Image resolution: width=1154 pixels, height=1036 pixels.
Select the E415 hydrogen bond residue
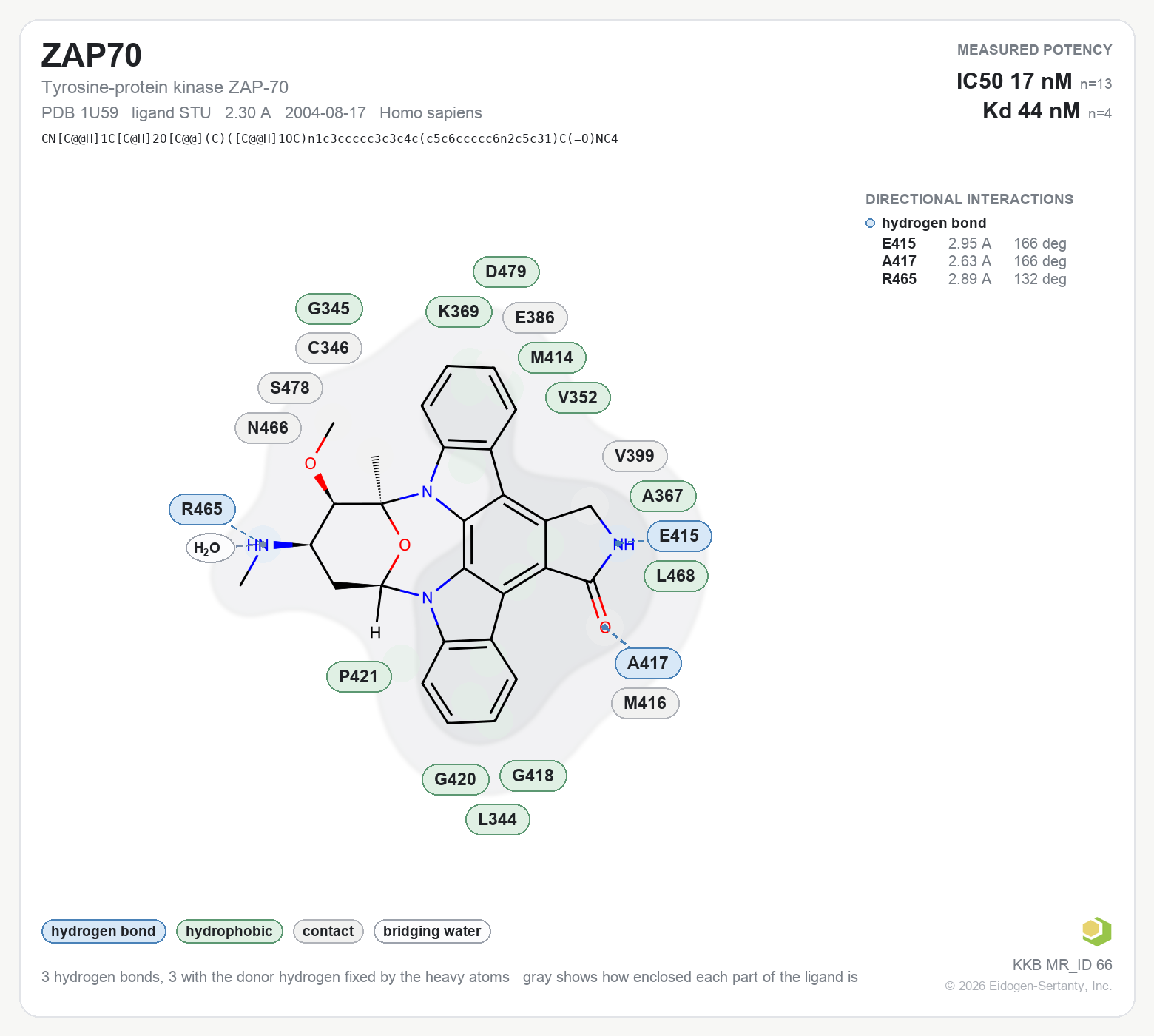click(679, 536)
